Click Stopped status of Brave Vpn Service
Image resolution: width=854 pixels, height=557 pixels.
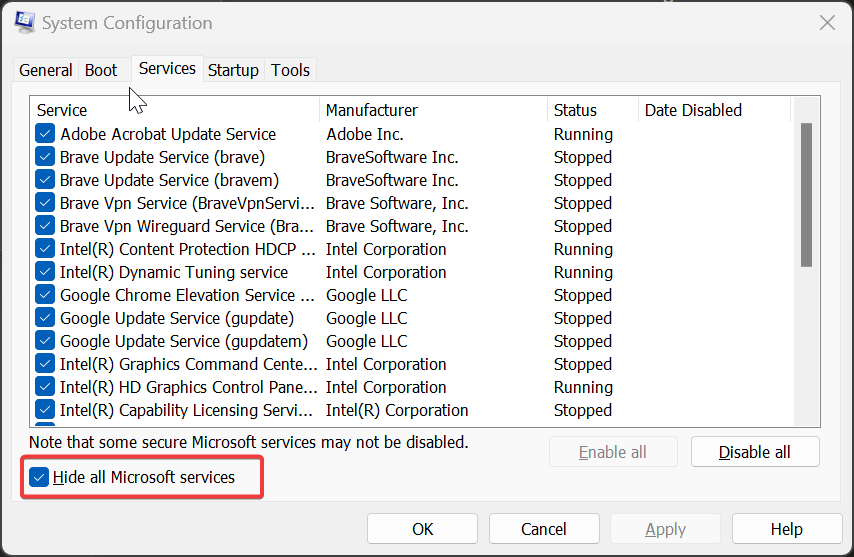(x=583, y=203)
